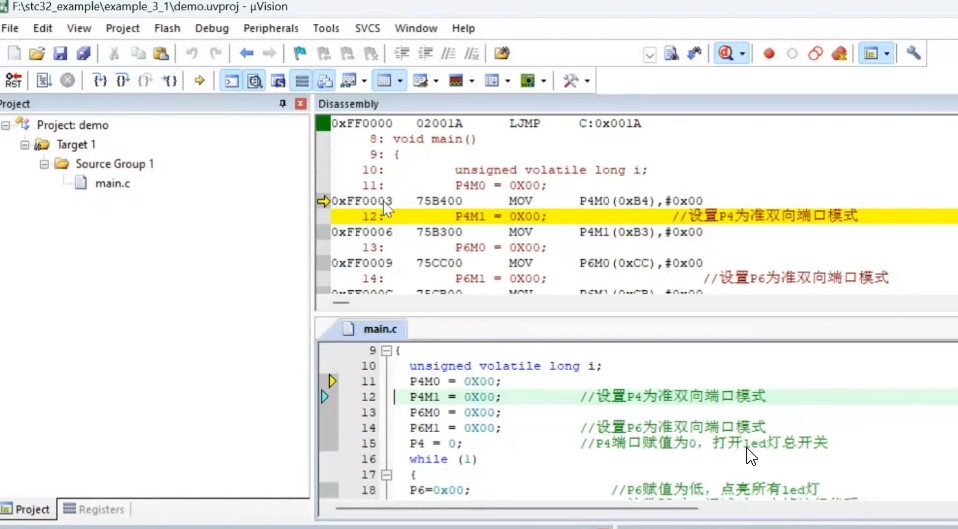The height and width of the screenshot is (529, 958).
Task: Open the Symbols window
Action: point(278,80)
